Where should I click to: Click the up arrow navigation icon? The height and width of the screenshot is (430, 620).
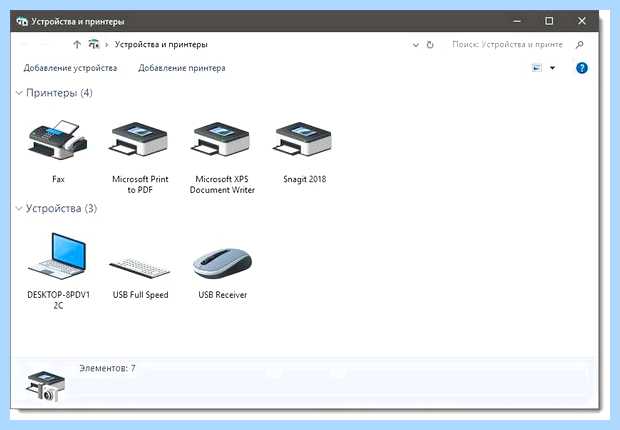pos(77,44)
